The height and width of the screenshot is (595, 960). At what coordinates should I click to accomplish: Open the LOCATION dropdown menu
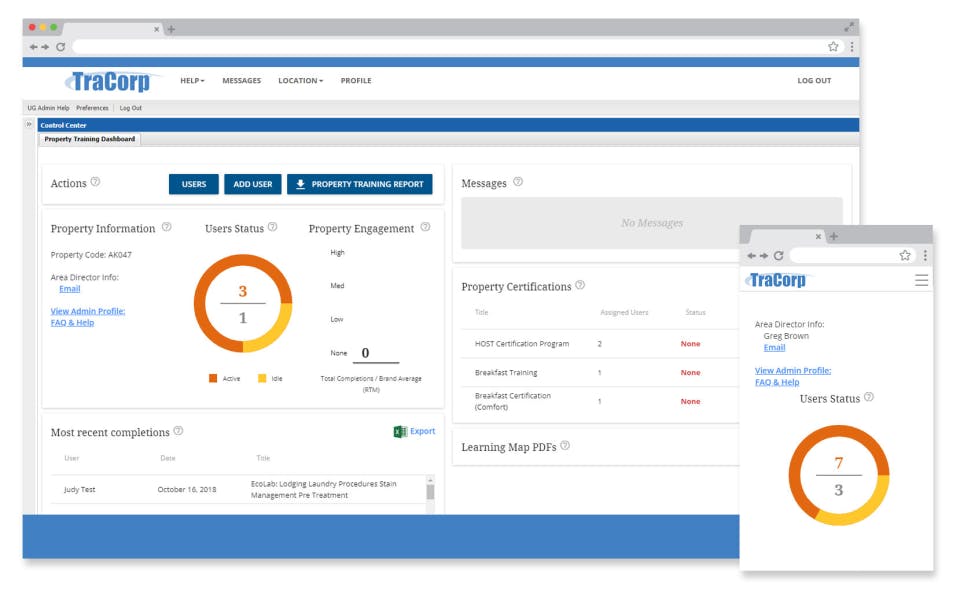point(301,81)
